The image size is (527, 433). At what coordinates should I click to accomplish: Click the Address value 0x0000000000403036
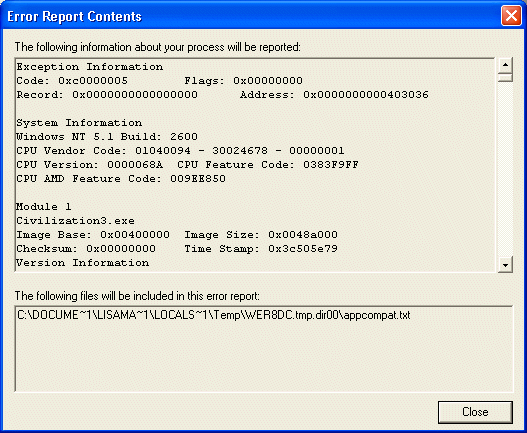(366, 95)
